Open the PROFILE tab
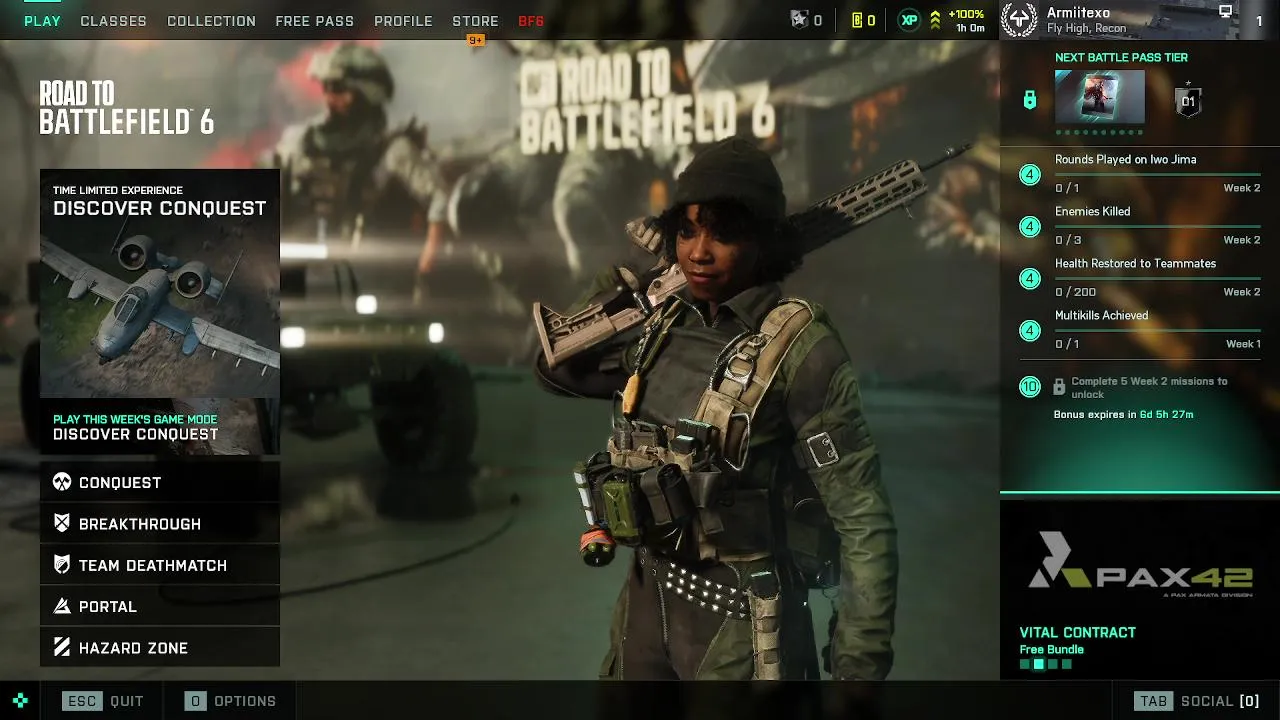 tap(403, 21)
